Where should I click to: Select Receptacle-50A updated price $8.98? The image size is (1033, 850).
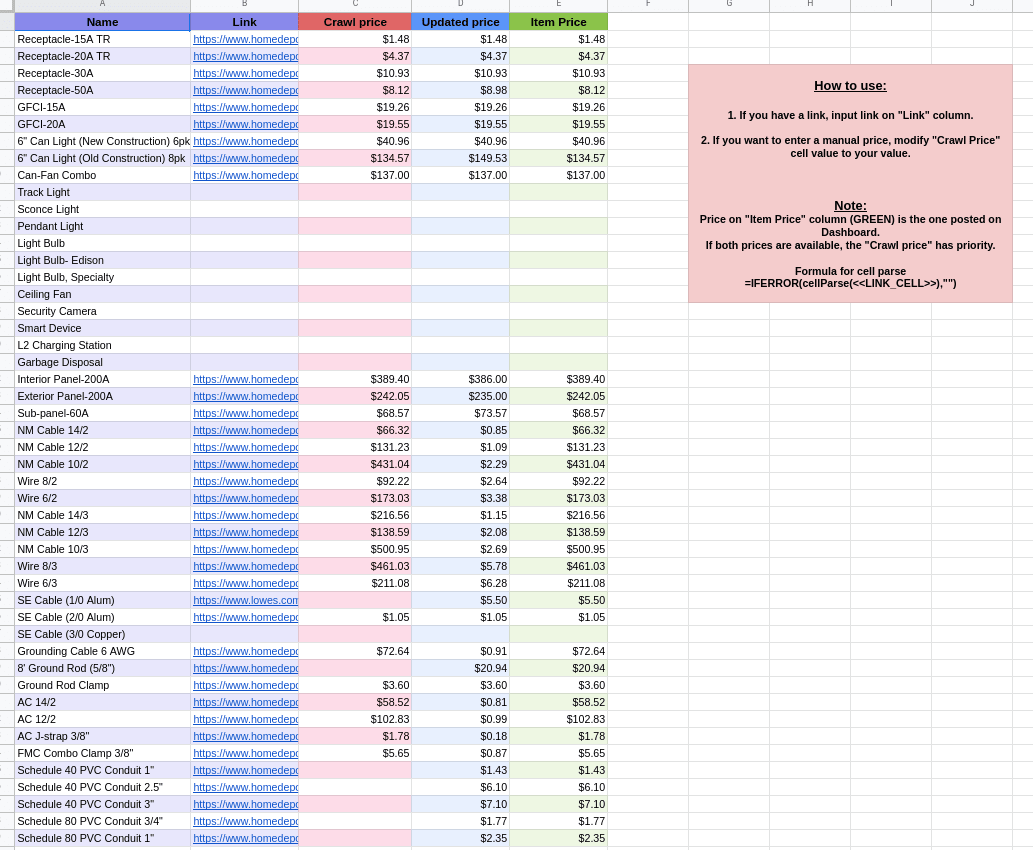point(461,90)
